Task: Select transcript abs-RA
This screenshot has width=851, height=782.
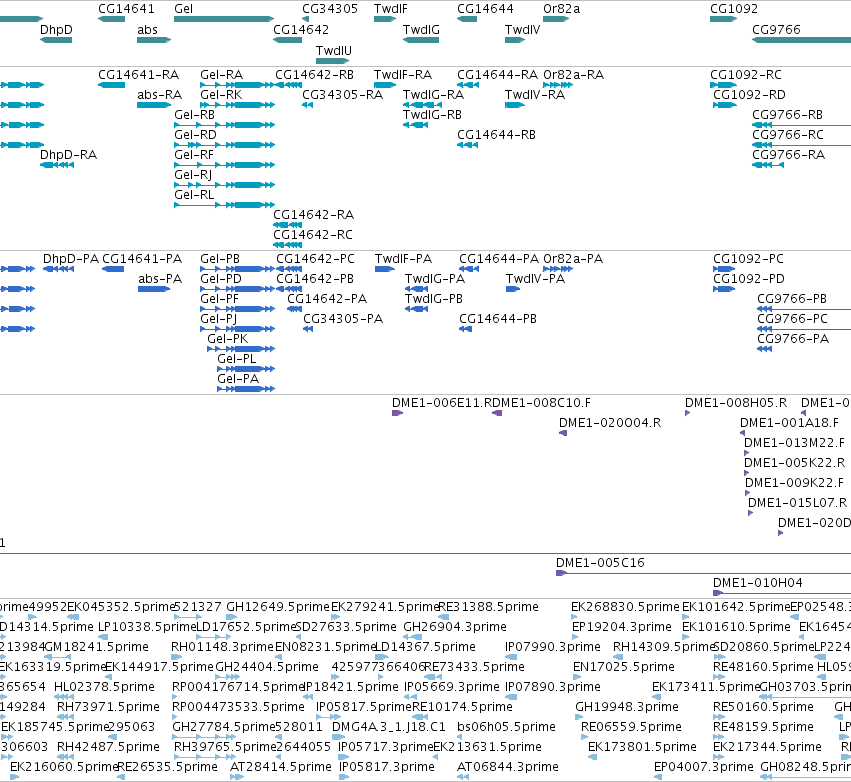Action: (x=159, y=94)
